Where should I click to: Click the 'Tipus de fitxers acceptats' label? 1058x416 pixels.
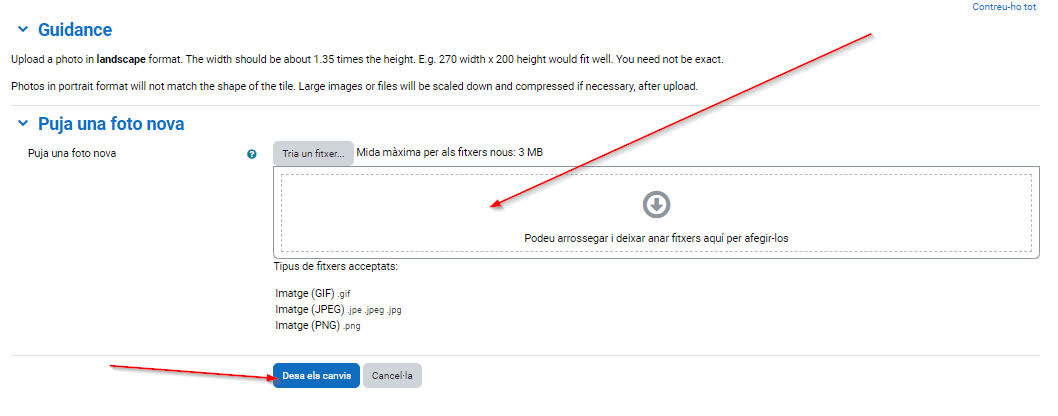point(335,267)
